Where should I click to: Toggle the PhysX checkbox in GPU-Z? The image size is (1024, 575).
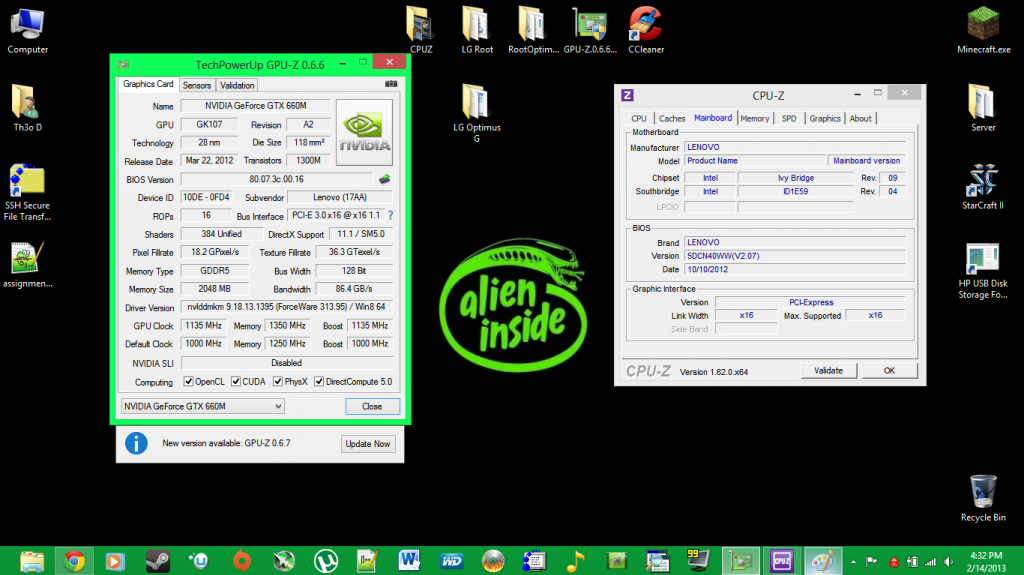(278, 382)
